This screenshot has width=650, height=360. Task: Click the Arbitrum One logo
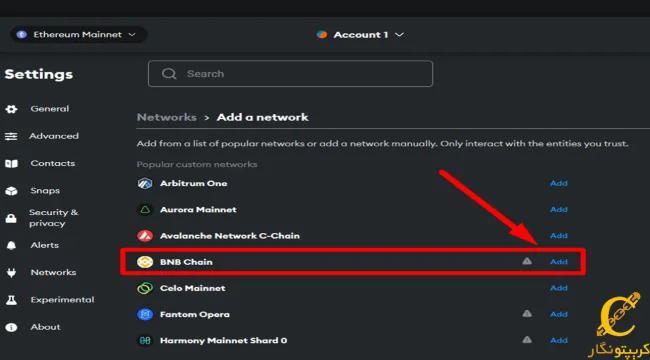(145, 183)
